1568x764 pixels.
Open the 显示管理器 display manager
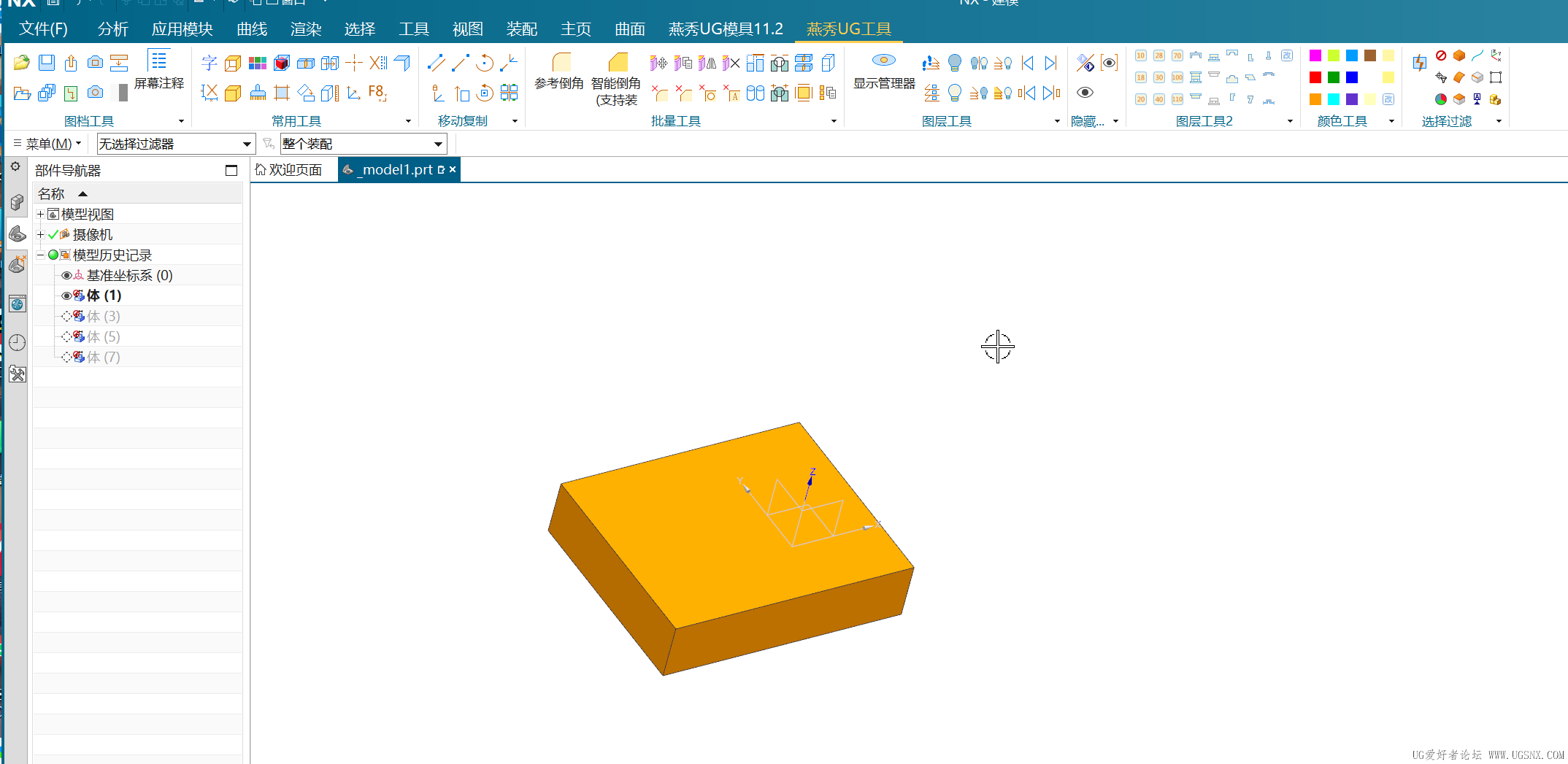[883, 61]
